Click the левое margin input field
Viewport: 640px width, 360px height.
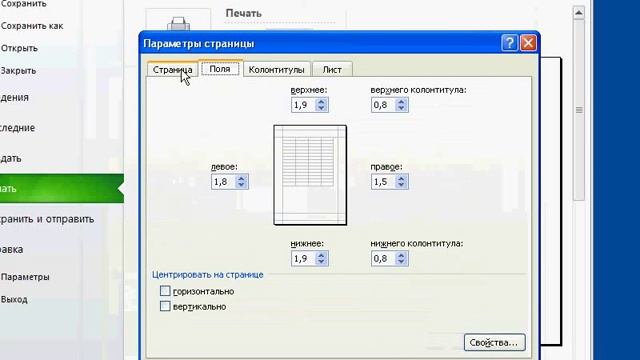(x=223, y=182)
